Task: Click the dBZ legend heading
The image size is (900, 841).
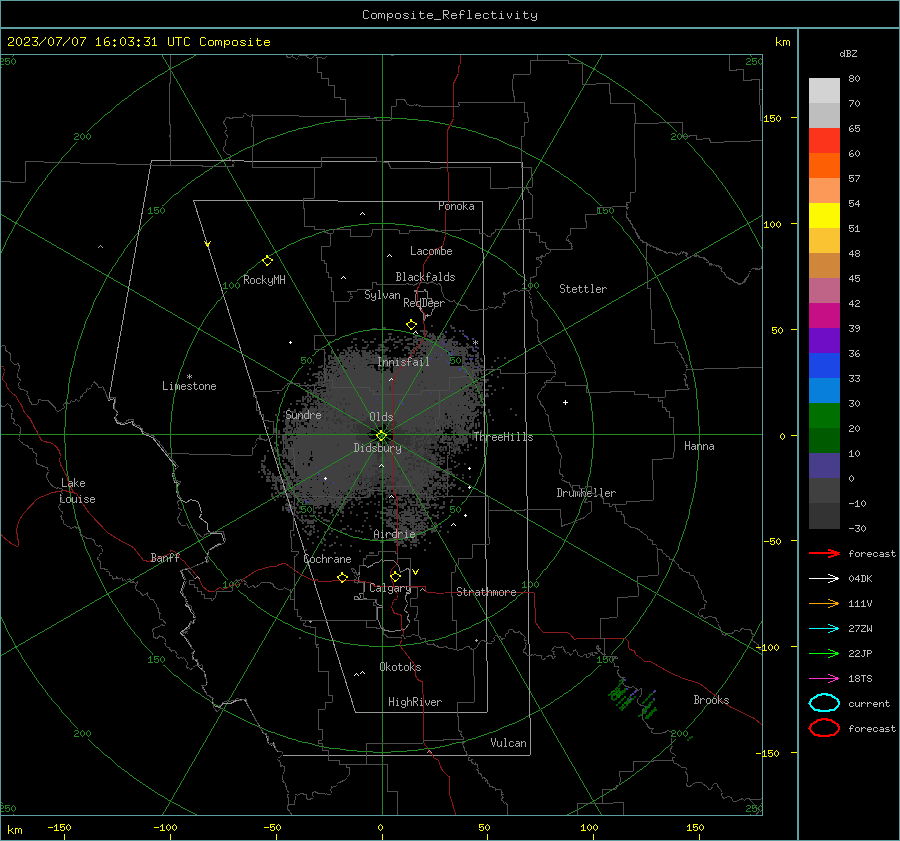Action: [848, 54]
